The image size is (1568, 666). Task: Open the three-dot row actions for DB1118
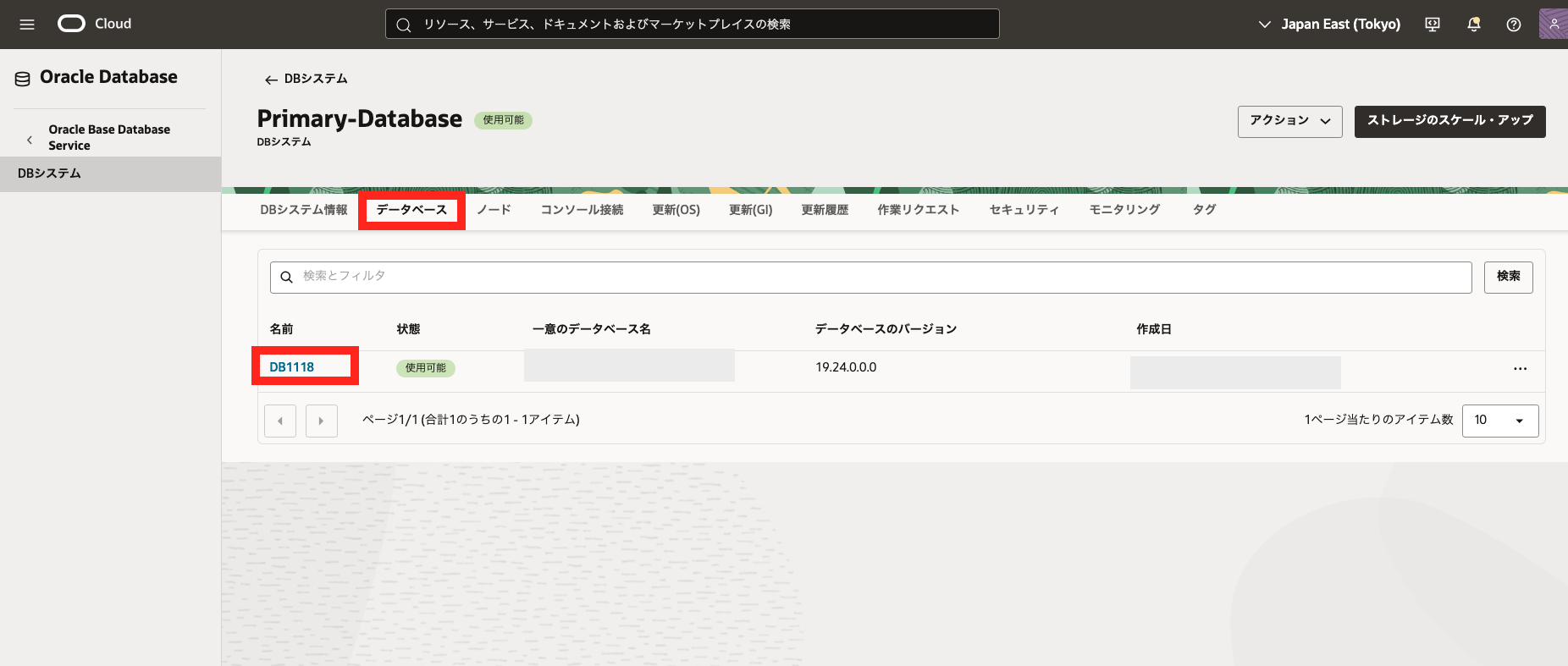pyautogui.click(x=1520, y=369)
